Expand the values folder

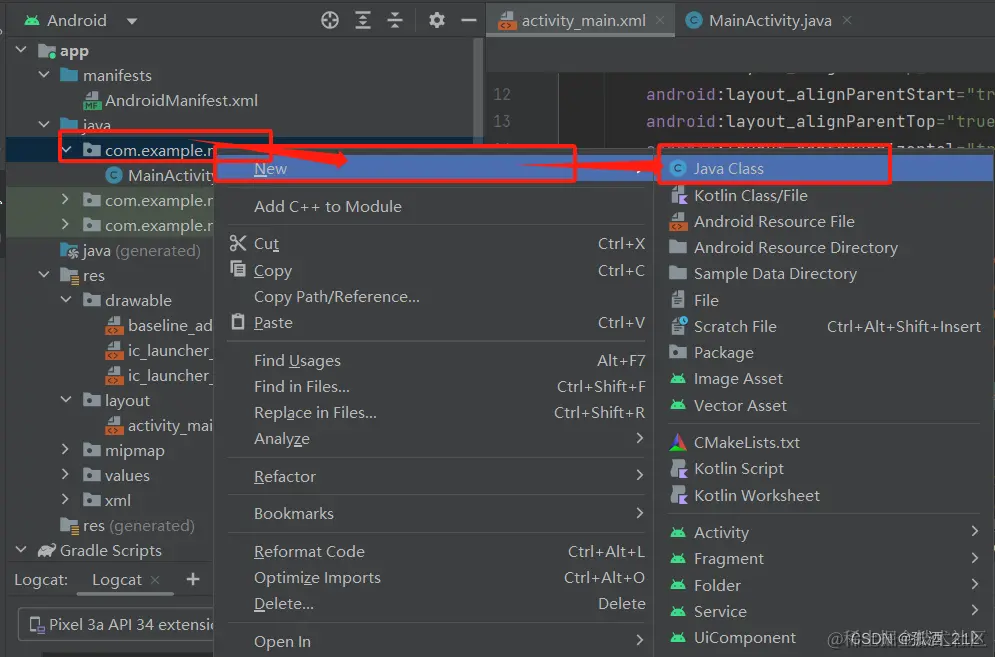65,474
